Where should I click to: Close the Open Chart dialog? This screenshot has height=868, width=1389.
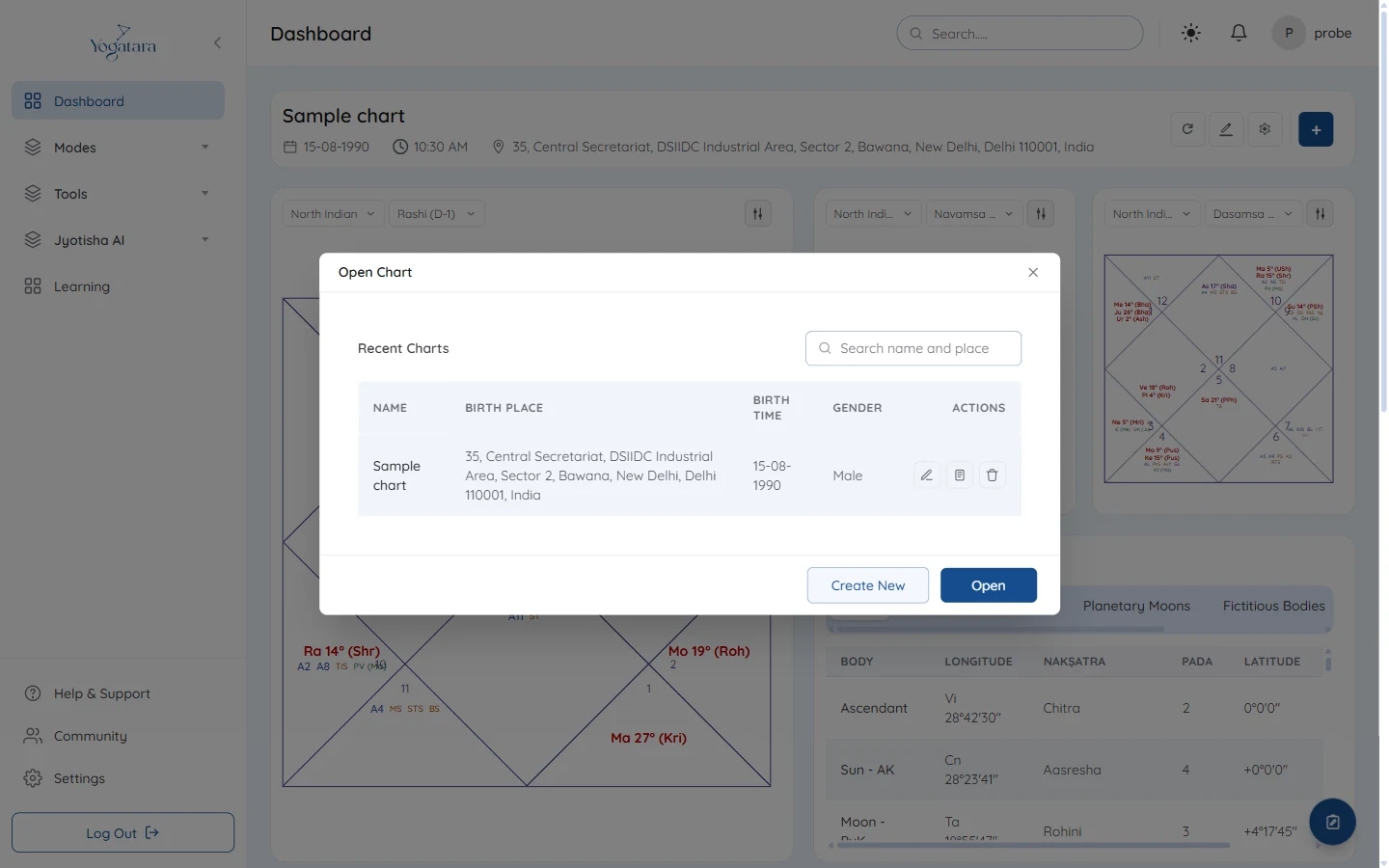point(1033,272)
